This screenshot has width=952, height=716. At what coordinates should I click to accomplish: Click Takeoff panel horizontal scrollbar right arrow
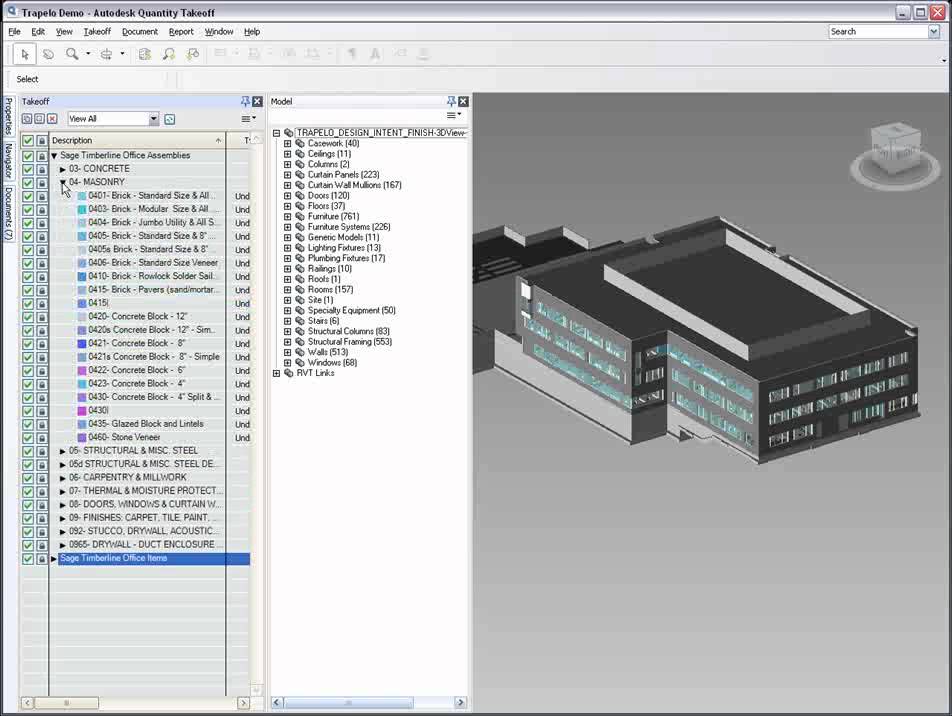point(243,703)
